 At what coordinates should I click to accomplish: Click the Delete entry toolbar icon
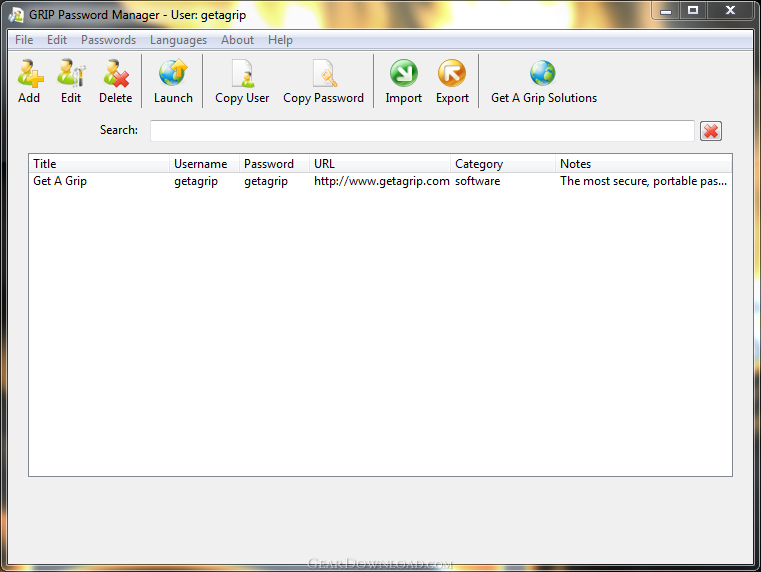coord(116,73)
